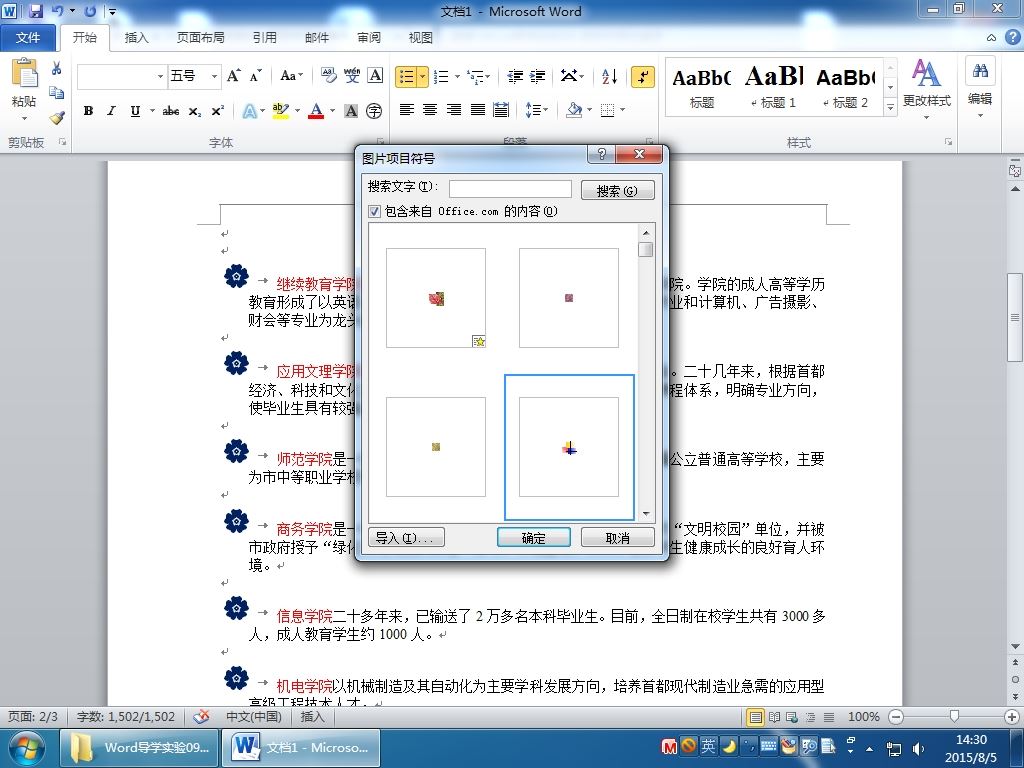This screenshot has height=768, width=1024.
Task: Focus the search text input field
Action: 510,189
